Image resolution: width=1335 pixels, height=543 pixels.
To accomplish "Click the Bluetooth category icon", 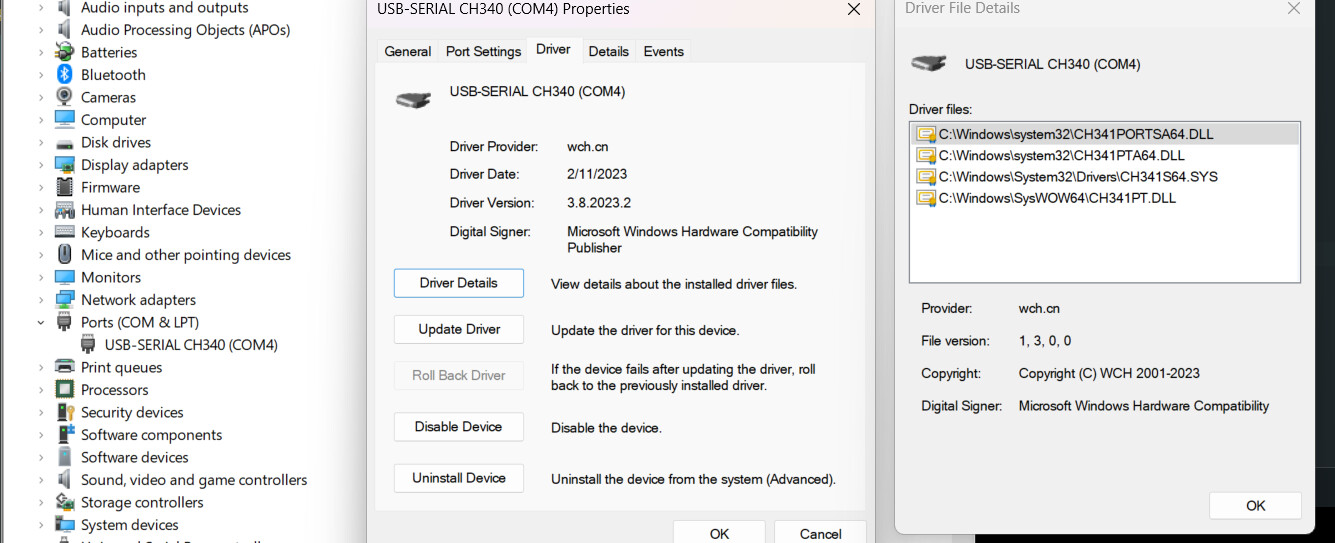I will (x=65, y=75).
